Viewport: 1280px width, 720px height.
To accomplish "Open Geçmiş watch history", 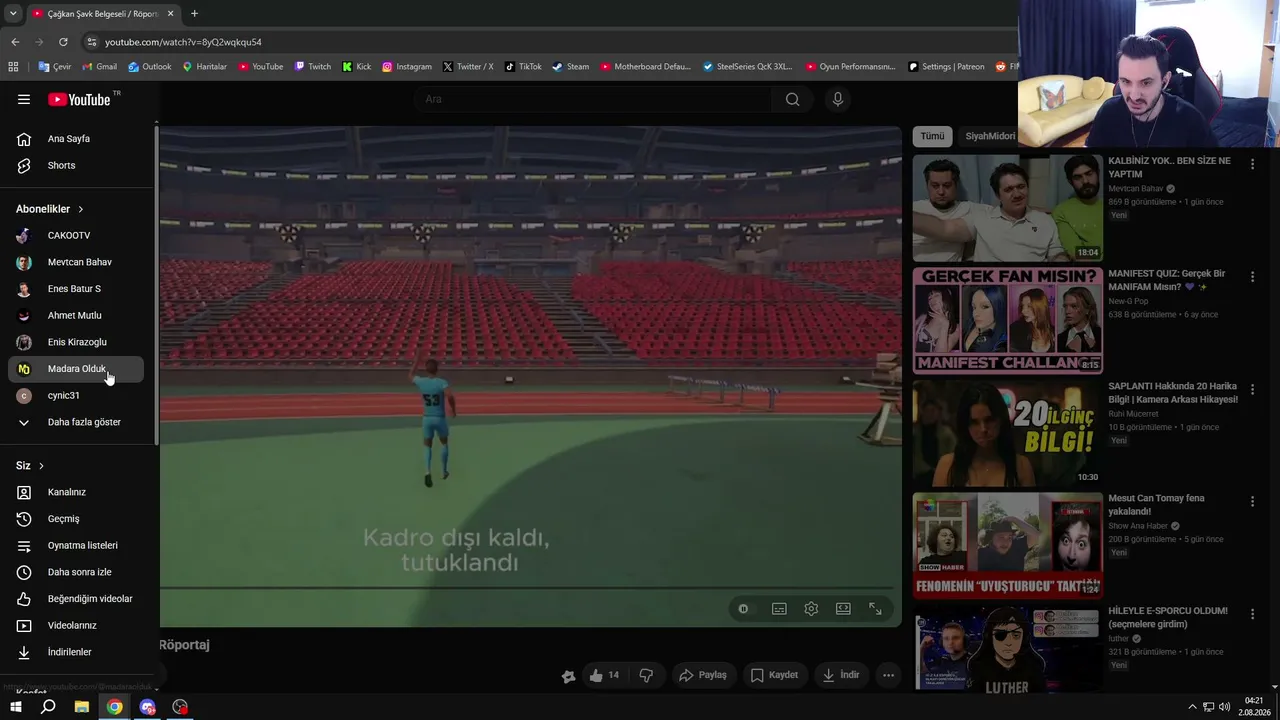I will point(76,519).
